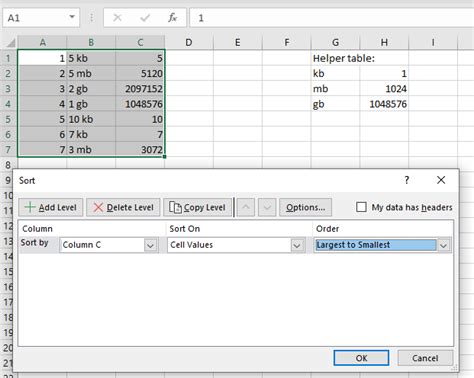Open the Sort On Cell Values dropdown
474x378 pixels.
coord(297,245)
